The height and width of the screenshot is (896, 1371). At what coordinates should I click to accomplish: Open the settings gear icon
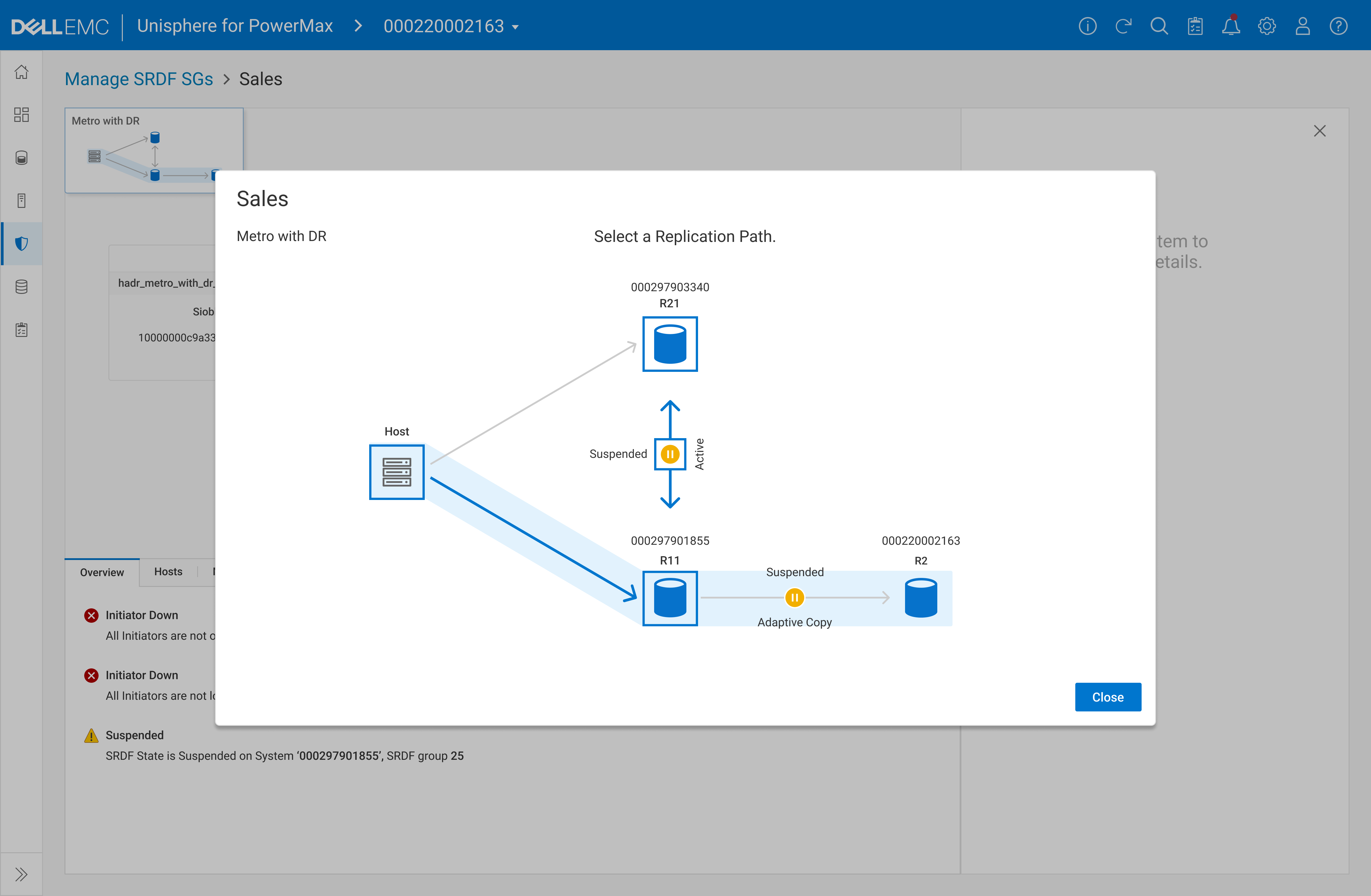tap(1266, 26)
